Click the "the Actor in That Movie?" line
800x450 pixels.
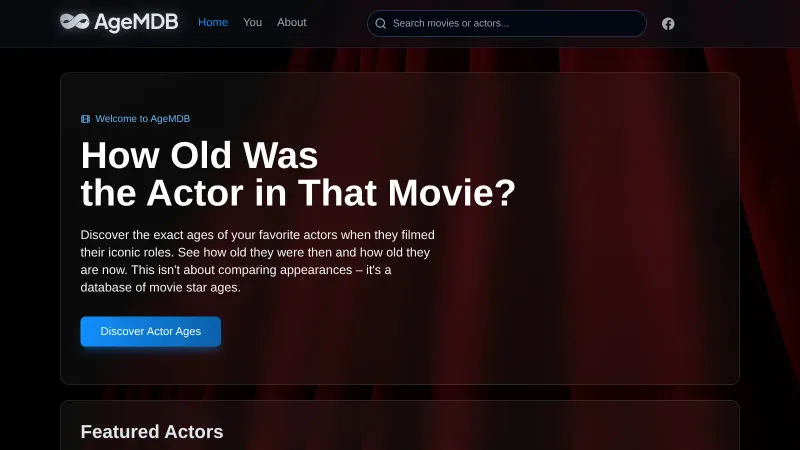pos(298,192)
